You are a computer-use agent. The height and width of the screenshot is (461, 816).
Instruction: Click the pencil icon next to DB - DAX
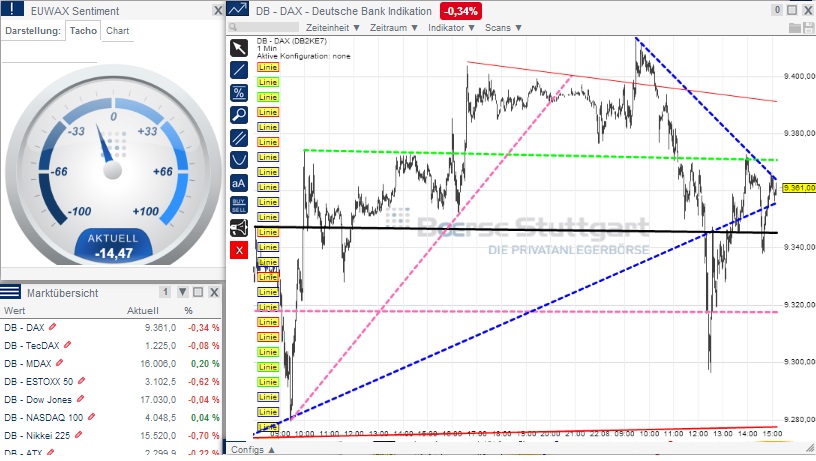tap(53, 327)
